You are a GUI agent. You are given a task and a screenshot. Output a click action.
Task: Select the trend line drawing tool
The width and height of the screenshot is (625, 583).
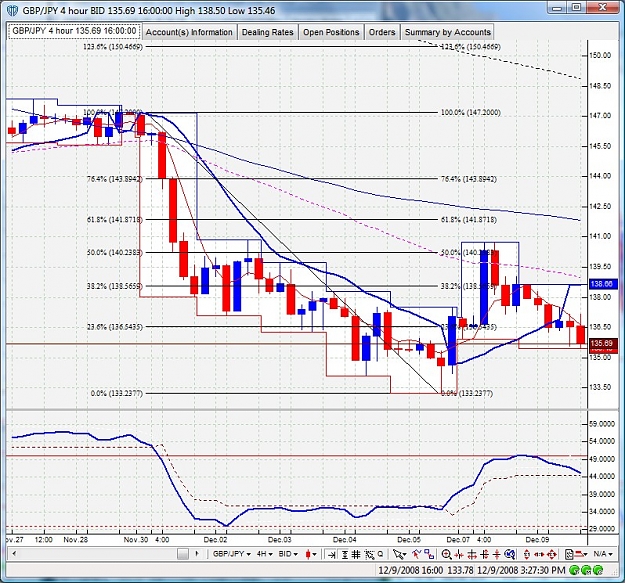point(417,554)
